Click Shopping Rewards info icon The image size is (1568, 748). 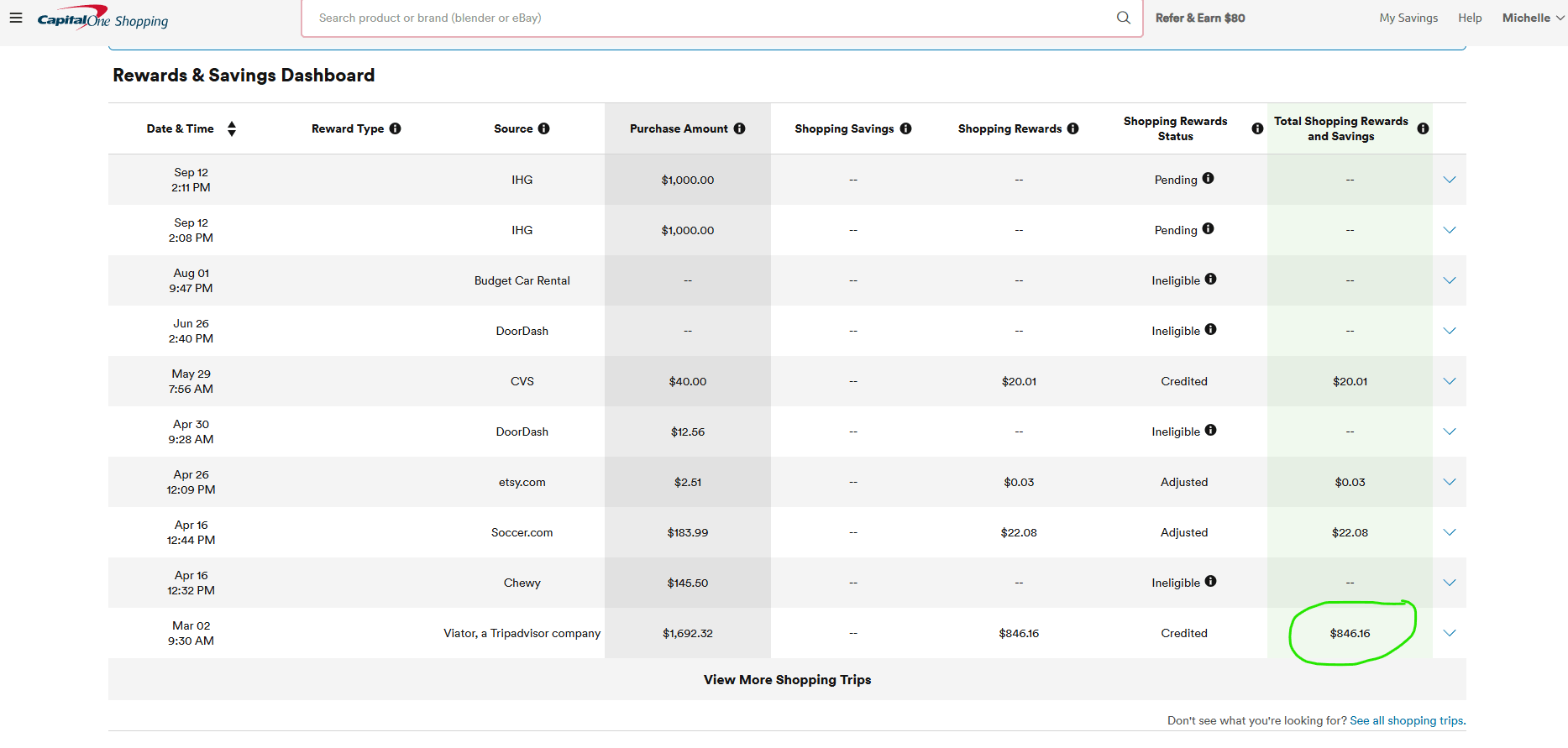pyautogui.click(x=1072, y=128)
